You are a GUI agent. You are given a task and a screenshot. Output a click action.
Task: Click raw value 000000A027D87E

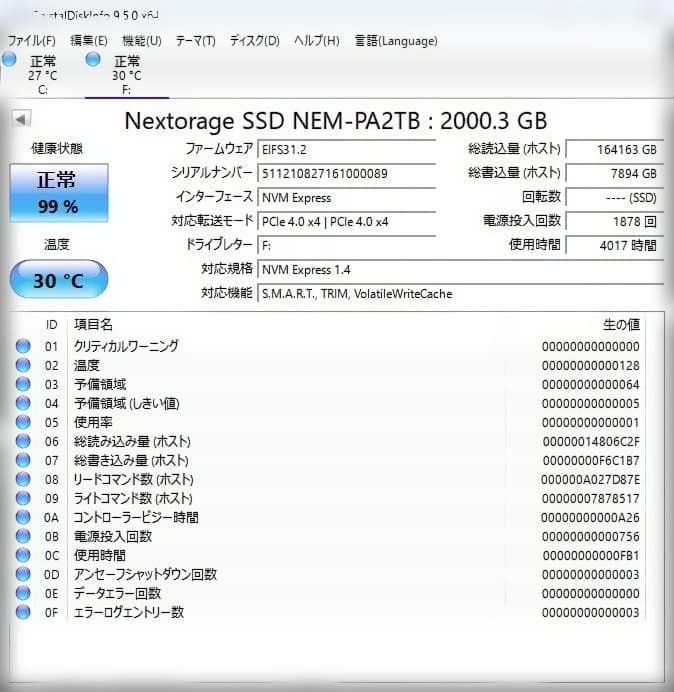590,479
